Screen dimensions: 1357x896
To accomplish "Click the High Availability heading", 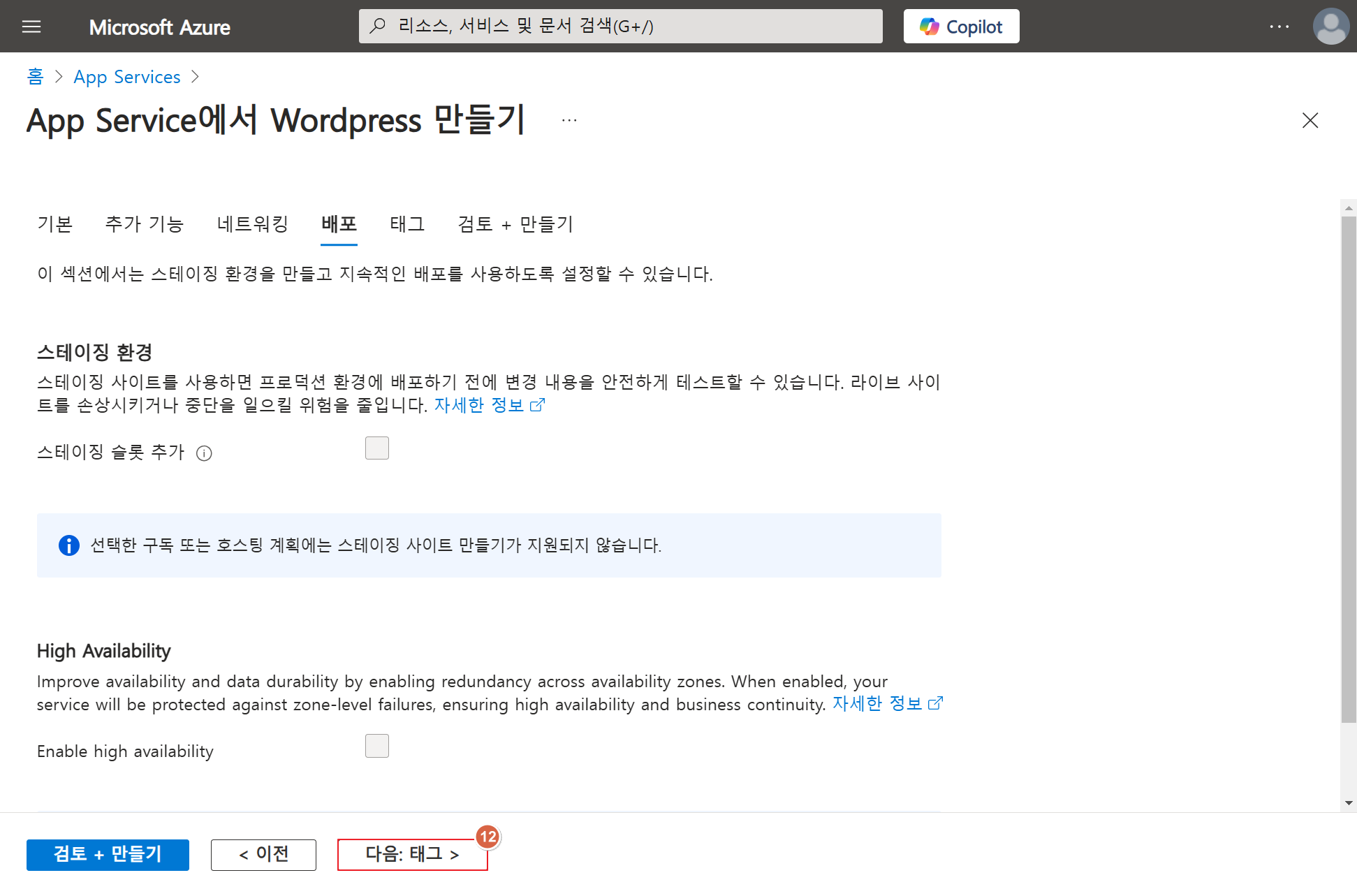I will pos(104,651).
